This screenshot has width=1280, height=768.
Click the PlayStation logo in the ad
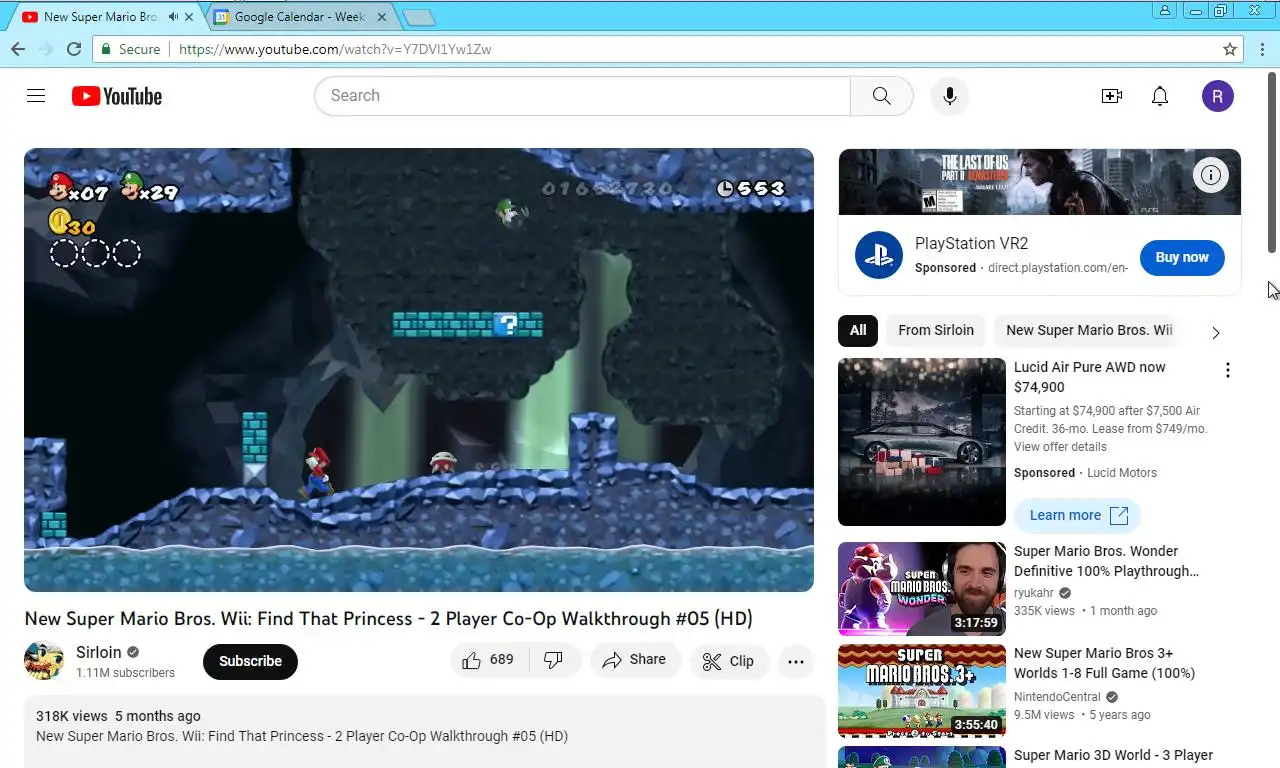(x=879, y=256)
